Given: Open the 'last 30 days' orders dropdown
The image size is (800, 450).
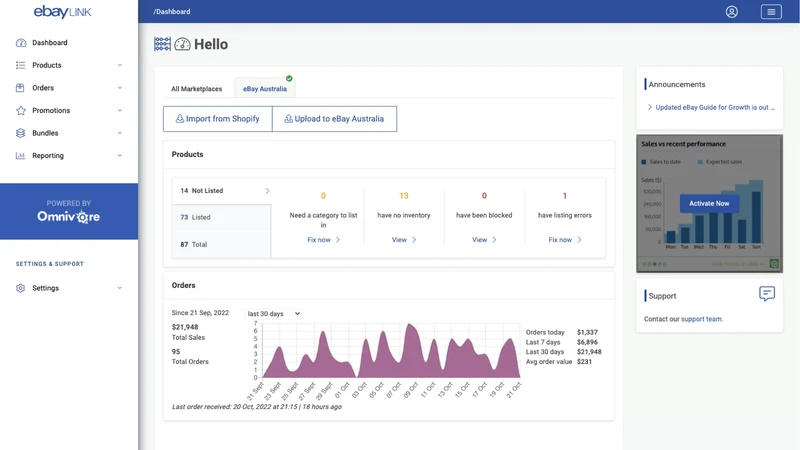Looking at the screenshot, I should [272, 314].
